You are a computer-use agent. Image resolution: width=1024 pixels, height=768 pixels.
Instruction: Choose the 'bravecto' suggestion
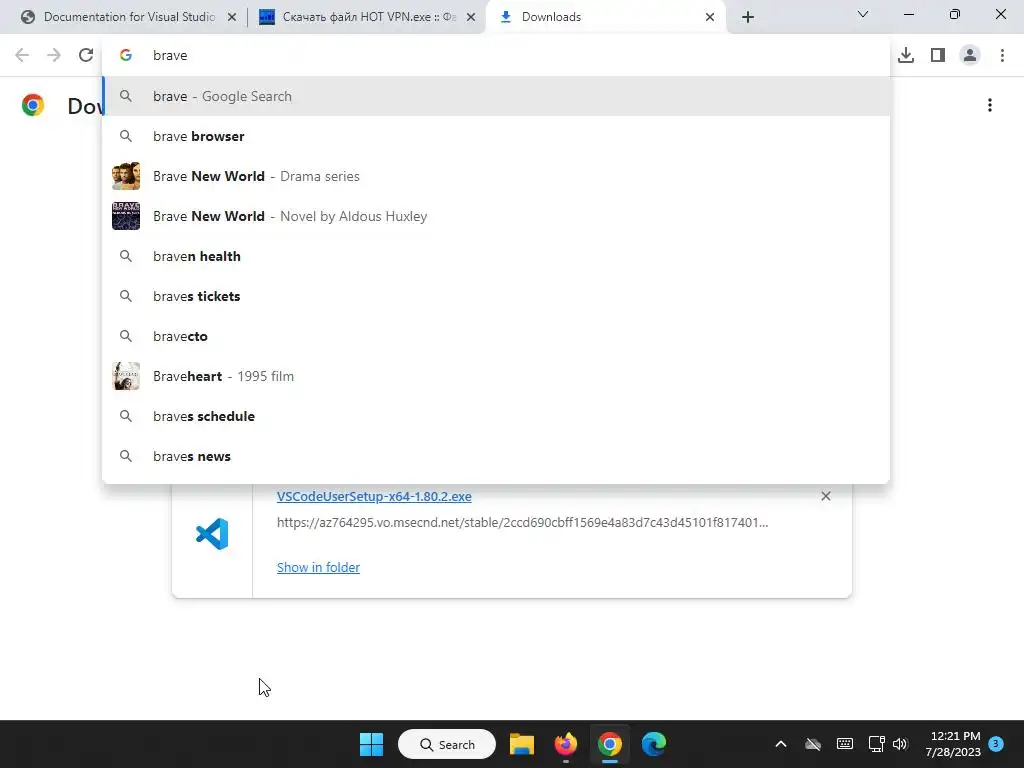[496, 336]
